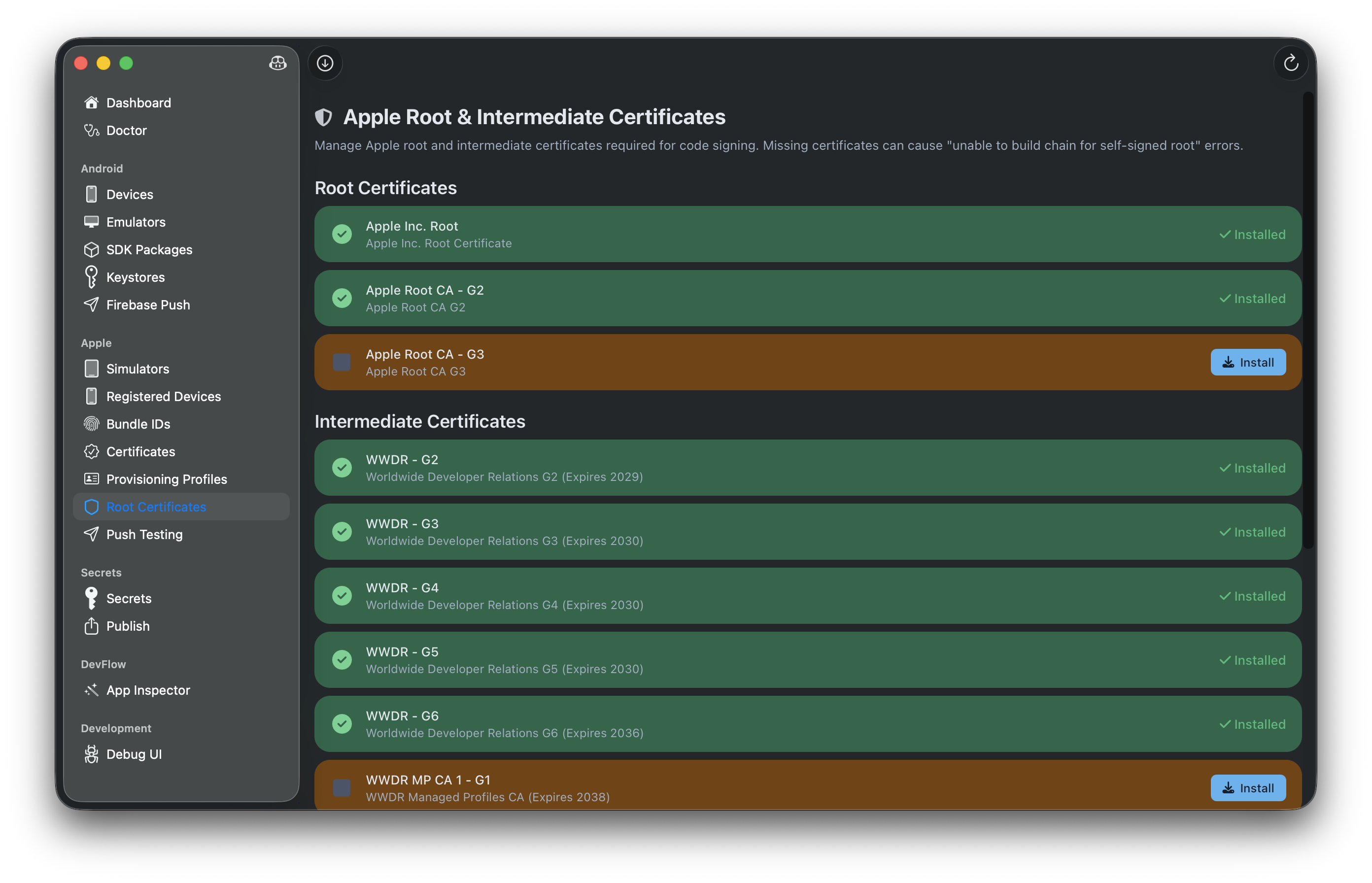Image resolution: width=1372 pixels, height=883 pixels.
Task: Click the green checkmark for WWDR - G5
Action: 343,659
